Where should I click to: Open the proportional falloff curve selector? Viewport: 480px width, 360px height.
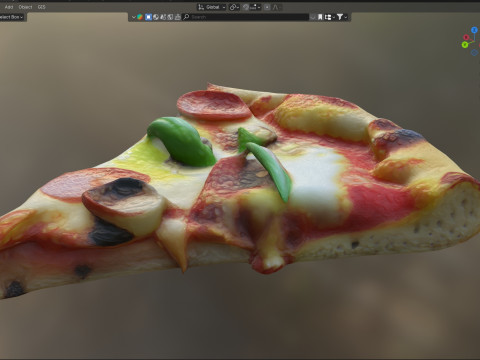pyautogui.click(x=276, y=7)
